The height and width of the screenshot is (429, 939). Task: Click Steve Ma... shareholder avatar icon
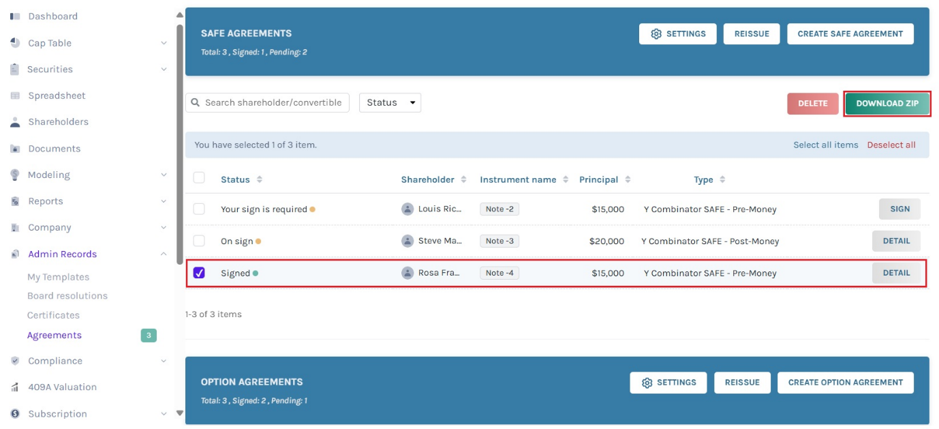click(407, 241)
